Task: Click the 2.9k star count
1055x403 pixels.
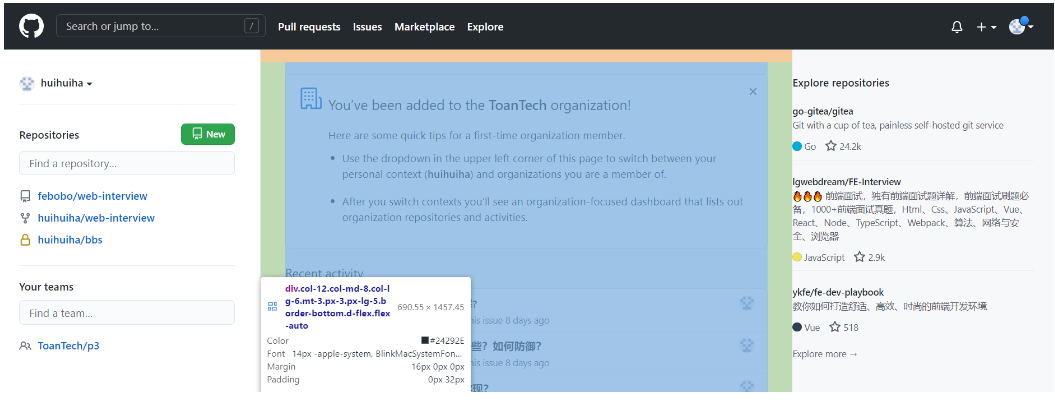Action: [877, 257]
